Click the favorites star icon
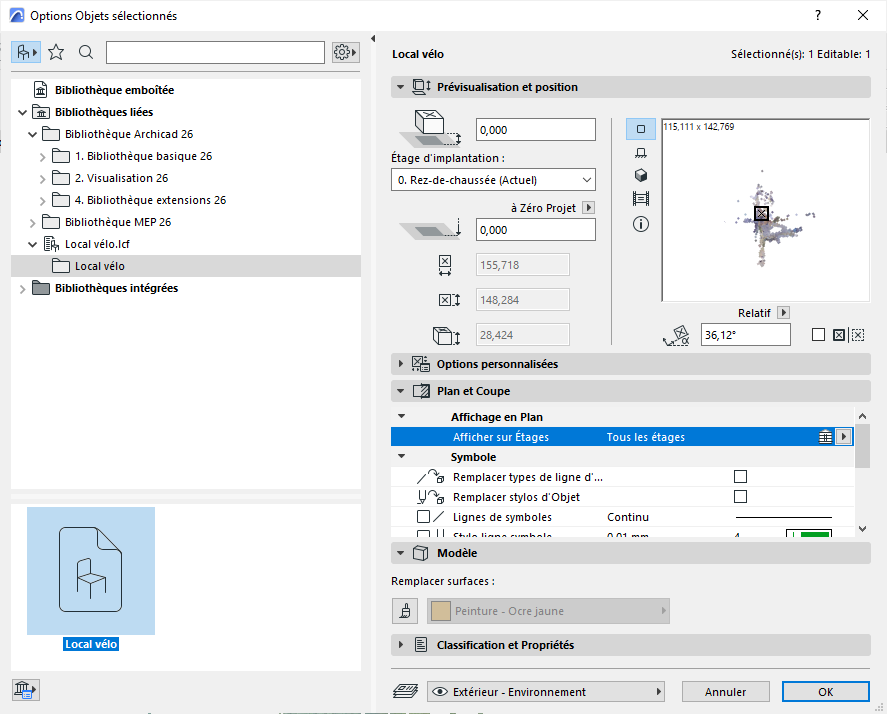 [56, 52]
